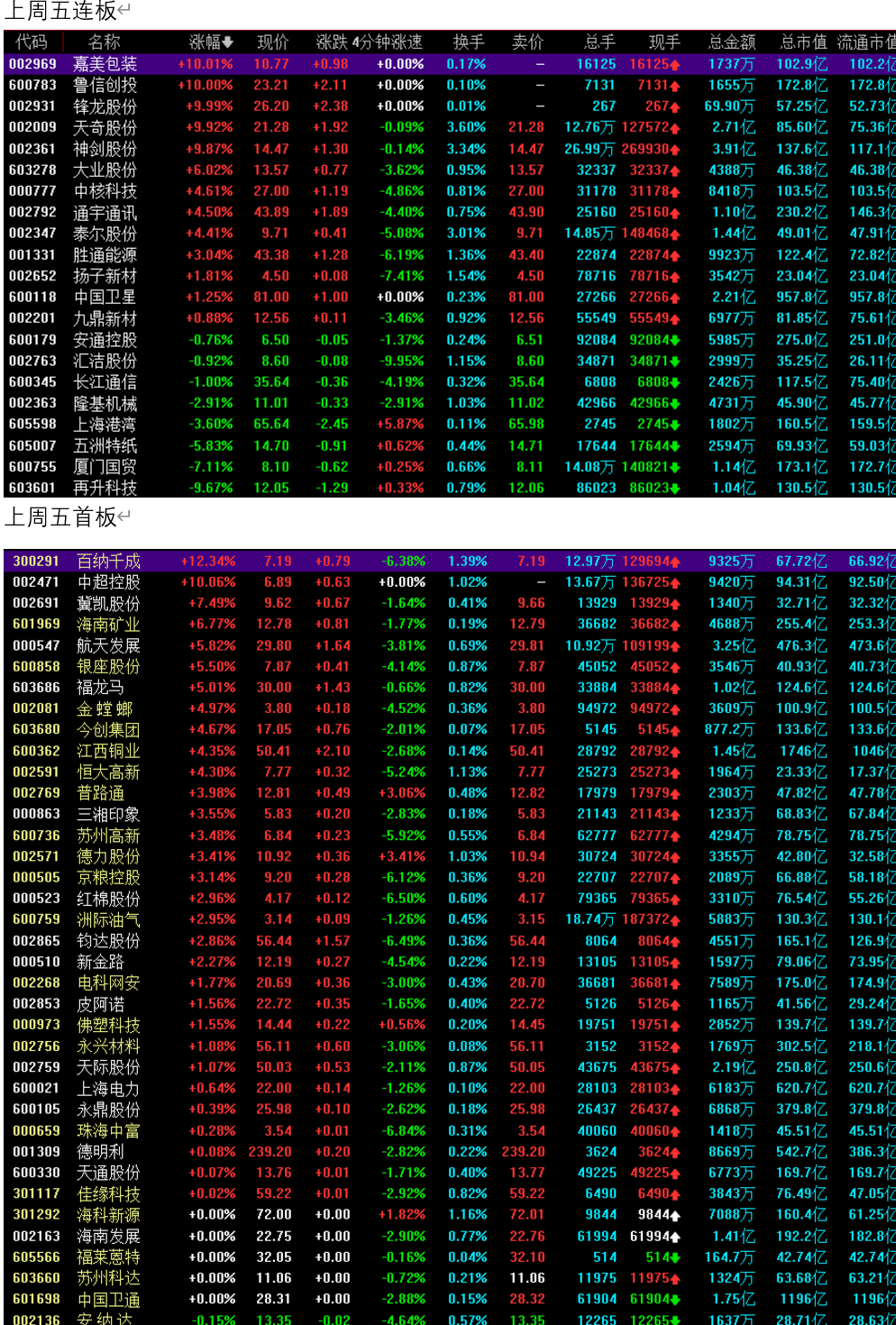Select stock 鲁信创投

(105, 85)
